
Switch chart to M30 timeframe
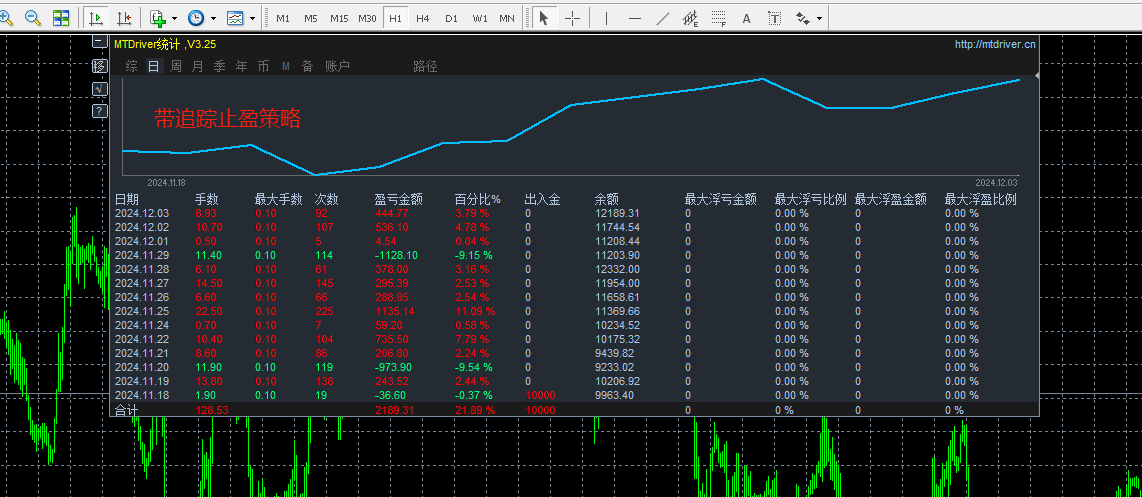[367, 18]
